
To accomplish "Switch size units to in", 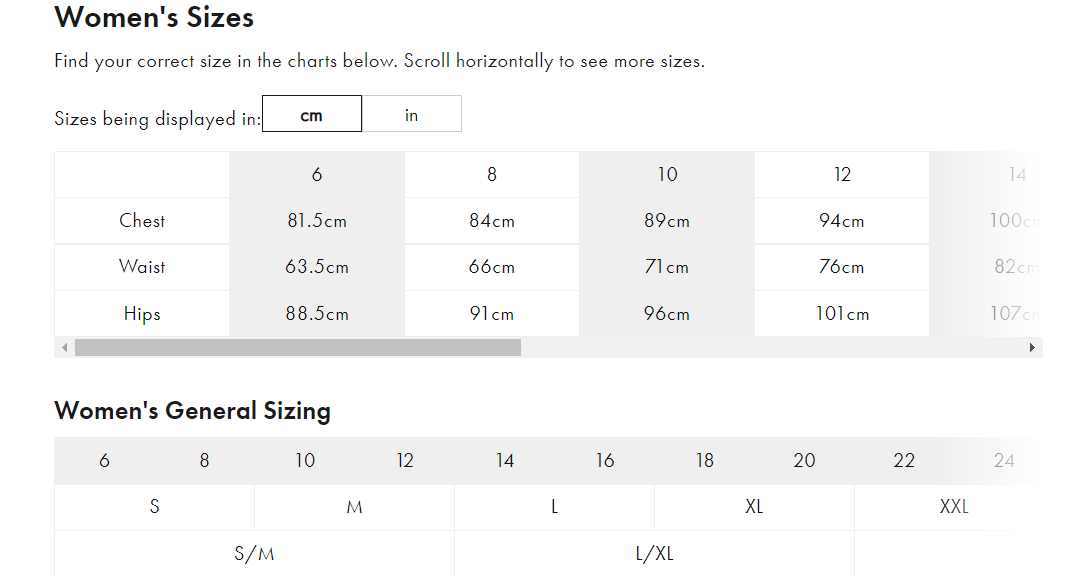I will (x=412, y=114).
